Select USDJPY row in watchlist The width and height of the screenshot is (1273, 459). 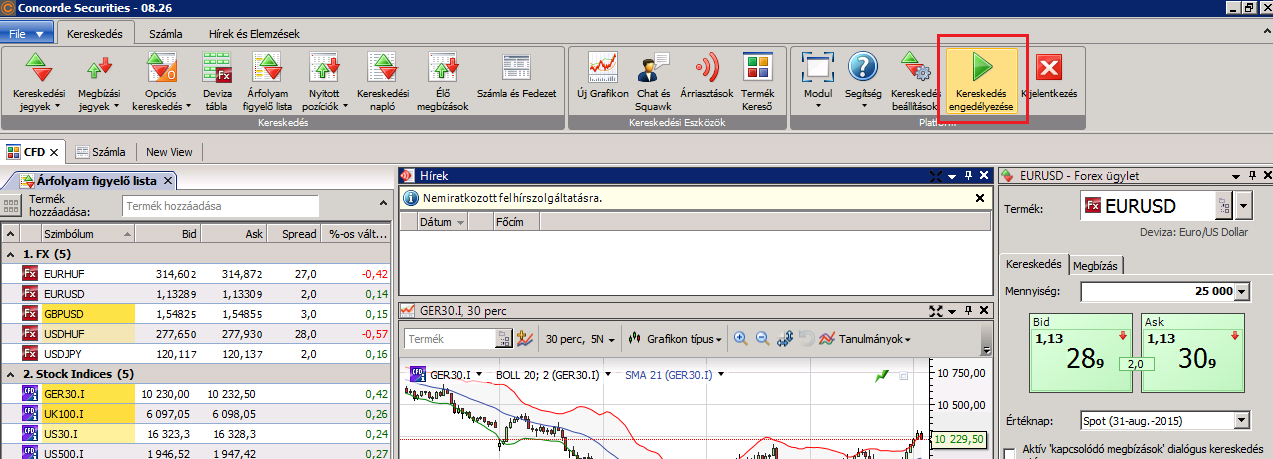point(196,354)
